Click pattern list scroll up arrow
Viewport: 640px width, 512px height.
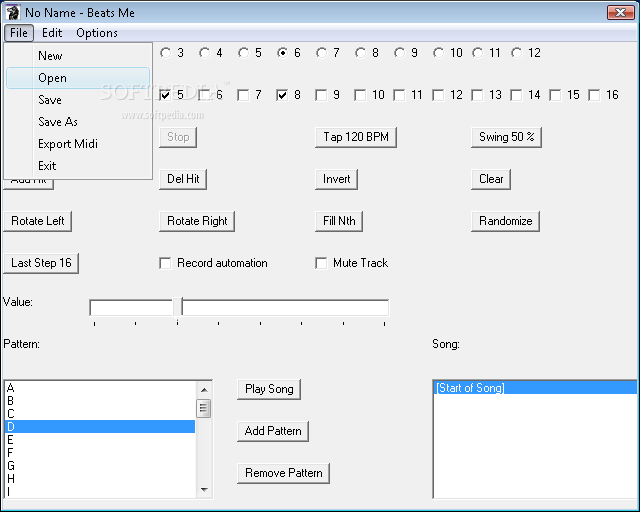click(x=204, y=390)
